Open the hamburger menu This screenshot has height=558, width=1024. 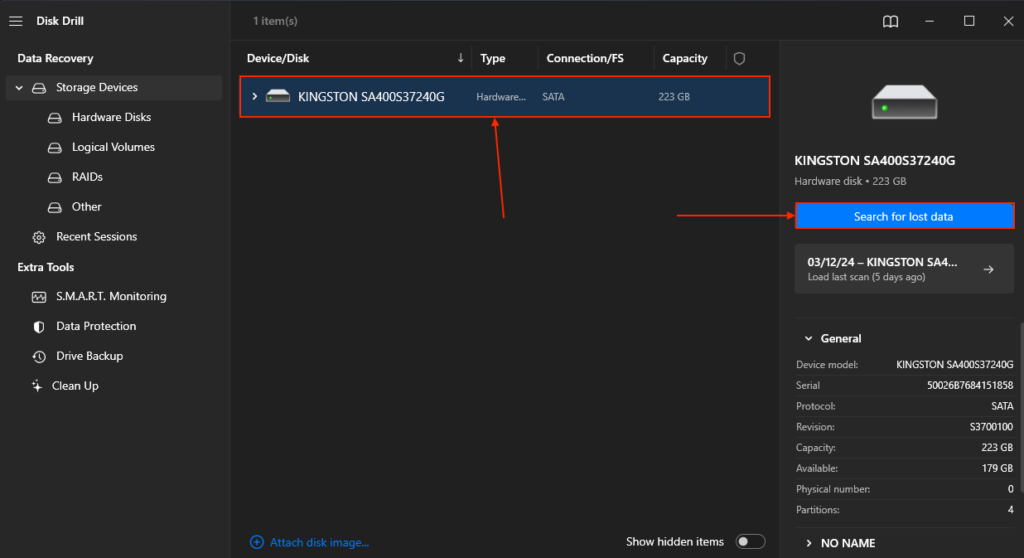tap(16, 22)
